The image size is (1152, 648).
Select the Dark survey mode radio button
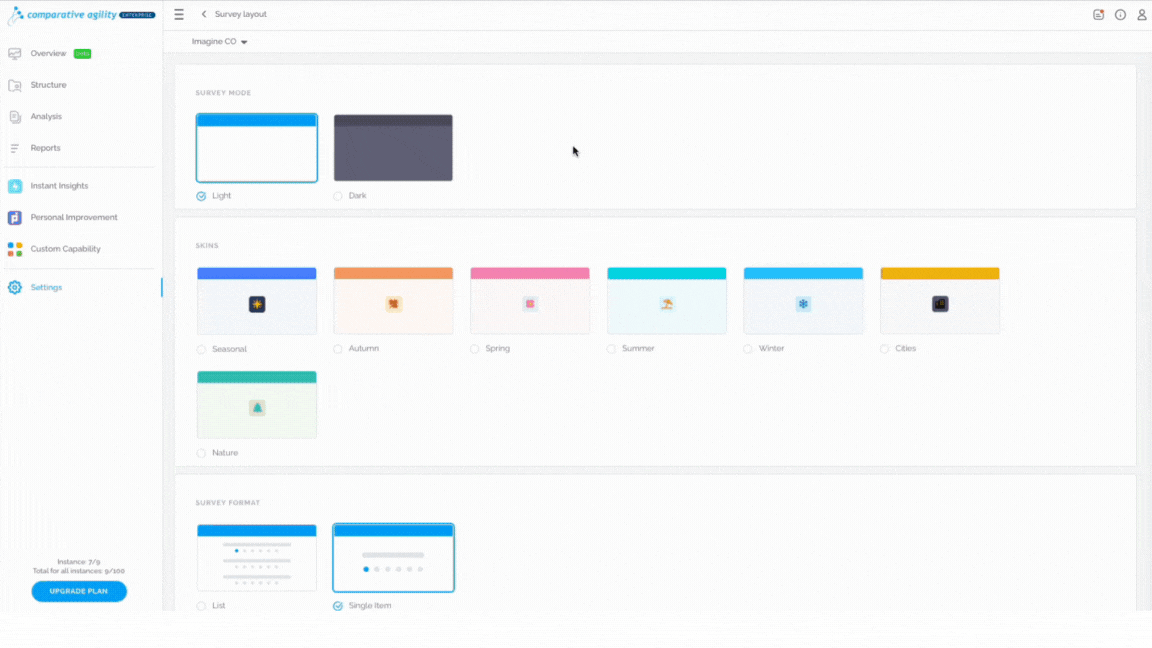click(338, 196)
